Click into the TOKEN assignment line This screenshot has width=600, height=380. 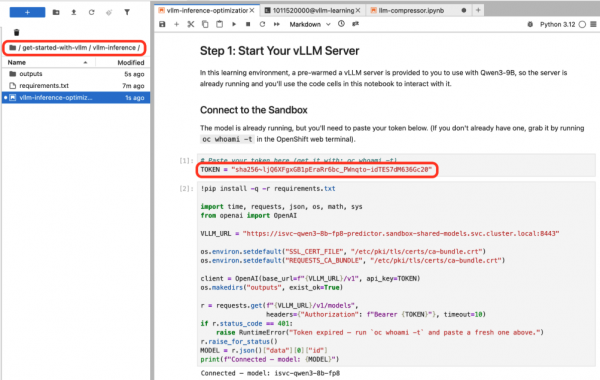316,170
